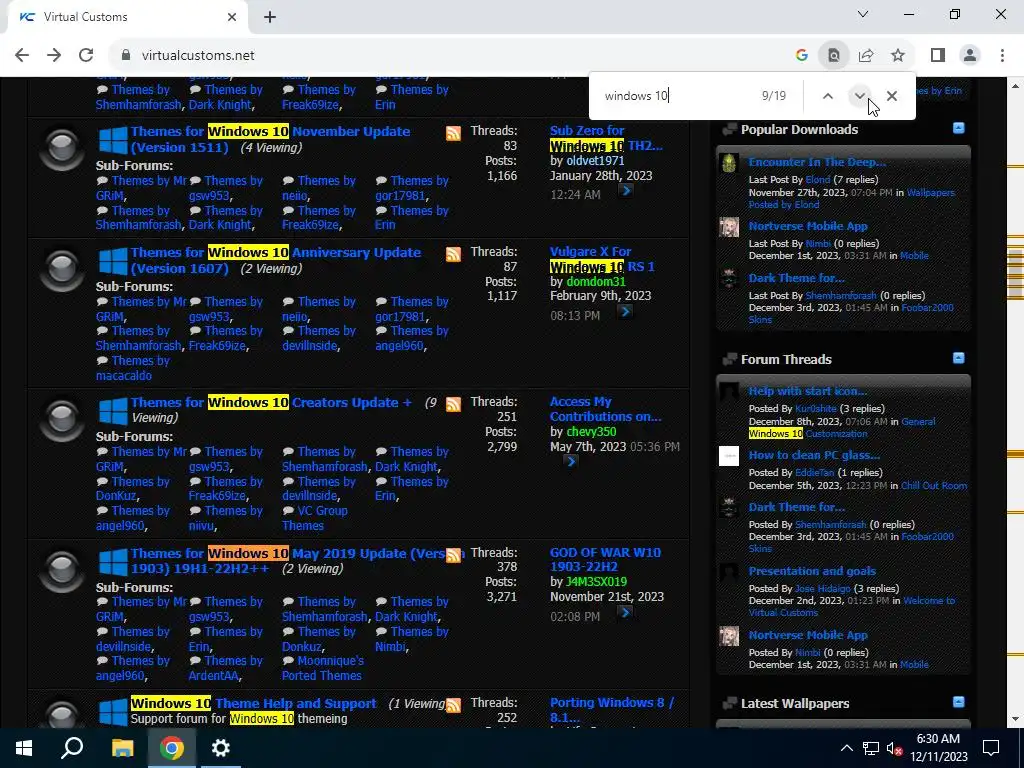1024x768 pixels.
Task: Jump to next find result
Action: coord(859,96)
